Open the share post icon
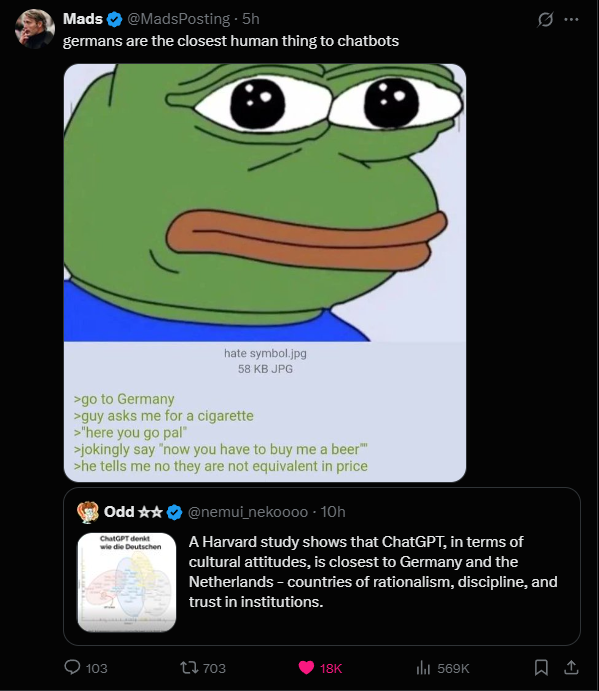Image resolution: width=599 pixels, height=691 pixels. click(571, 668)
